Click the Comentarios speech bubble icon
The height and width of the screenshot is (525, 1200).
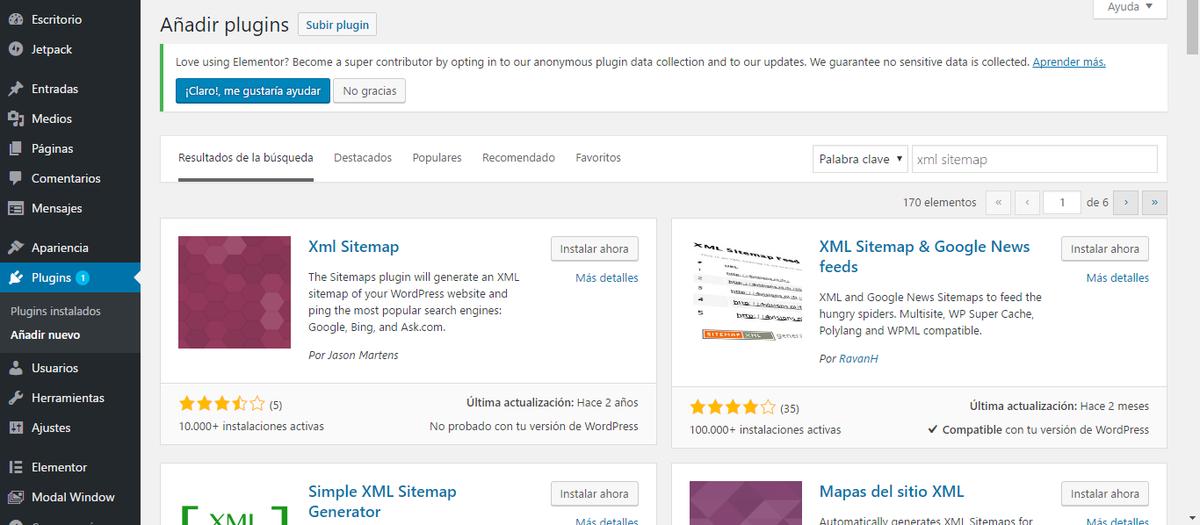click(x=15, y=179)
